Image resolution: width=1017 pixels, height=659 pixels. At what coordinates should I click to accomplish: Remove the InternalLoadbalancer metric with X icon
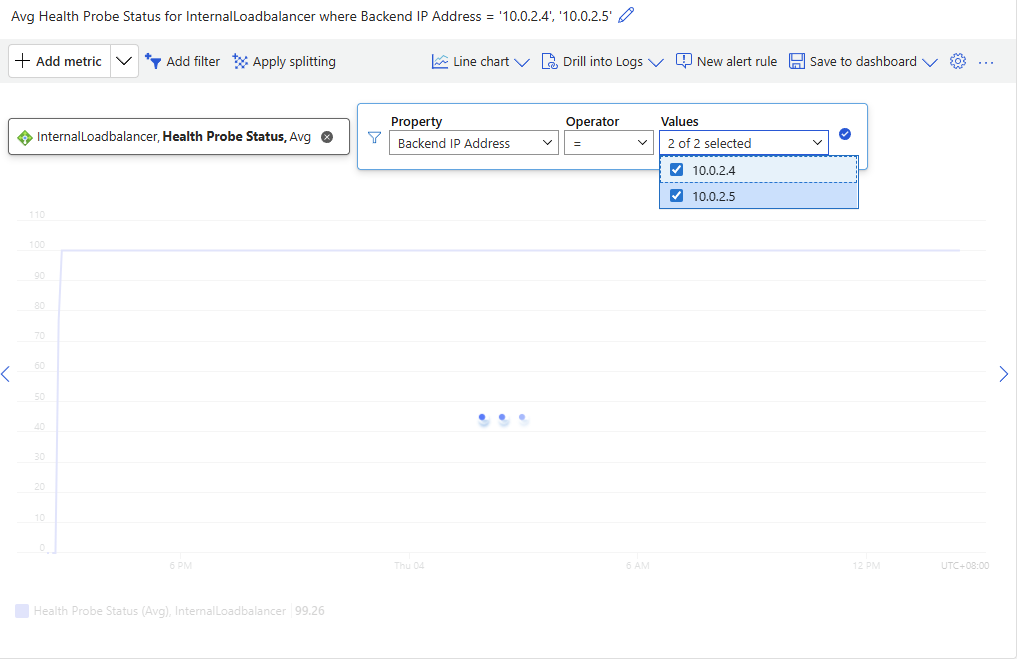click(x=327, y=137)
